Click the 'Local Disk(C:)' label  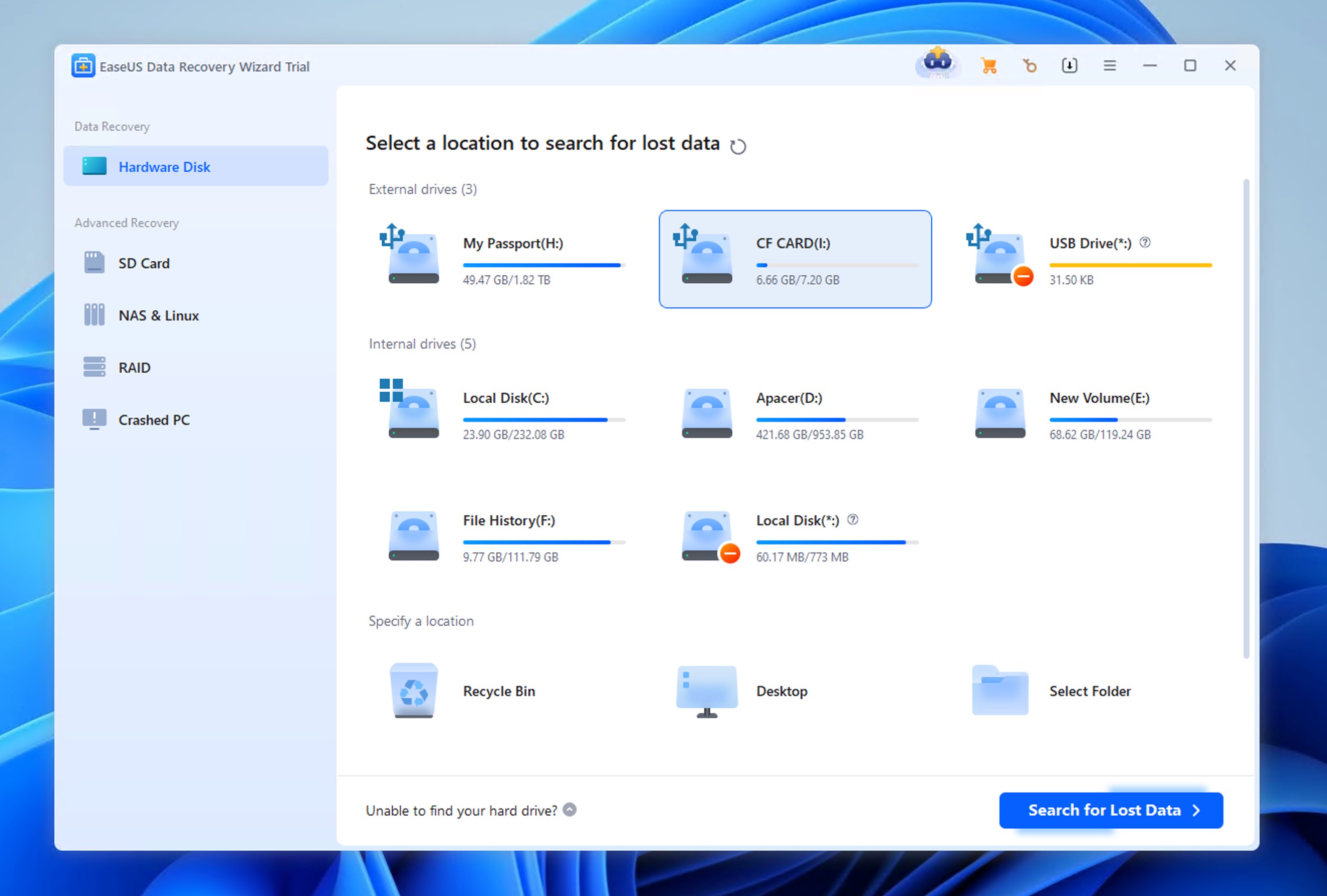[x=506, y=398]
